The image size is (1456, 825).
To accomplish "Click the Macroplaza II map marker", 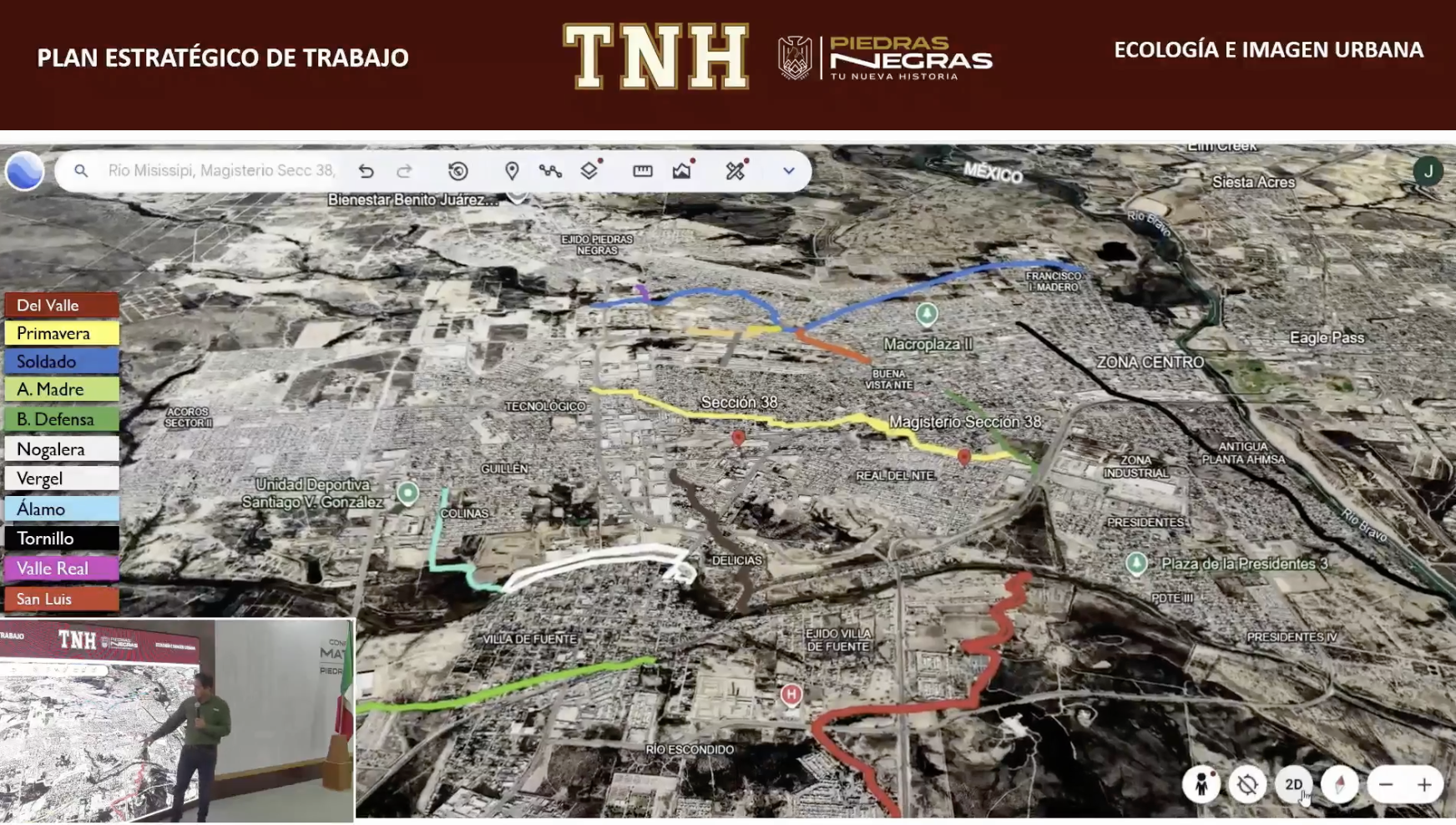I will pyautogui.click(x=926, y=315).
